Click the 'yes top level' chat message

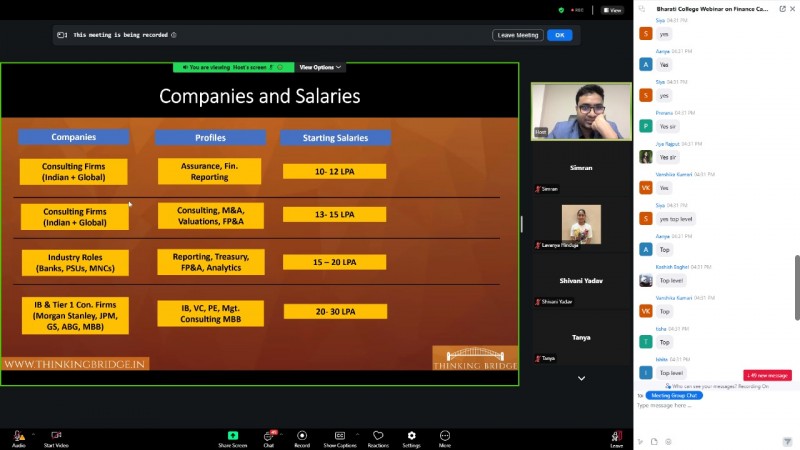point(676,219)
